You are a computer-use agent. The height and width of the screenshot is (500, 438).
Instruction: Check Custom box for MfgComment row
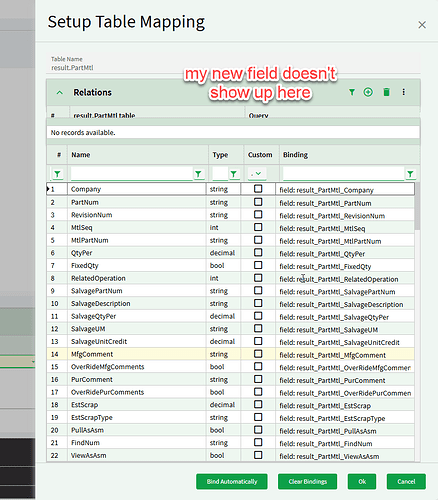[x=258, y=354]
